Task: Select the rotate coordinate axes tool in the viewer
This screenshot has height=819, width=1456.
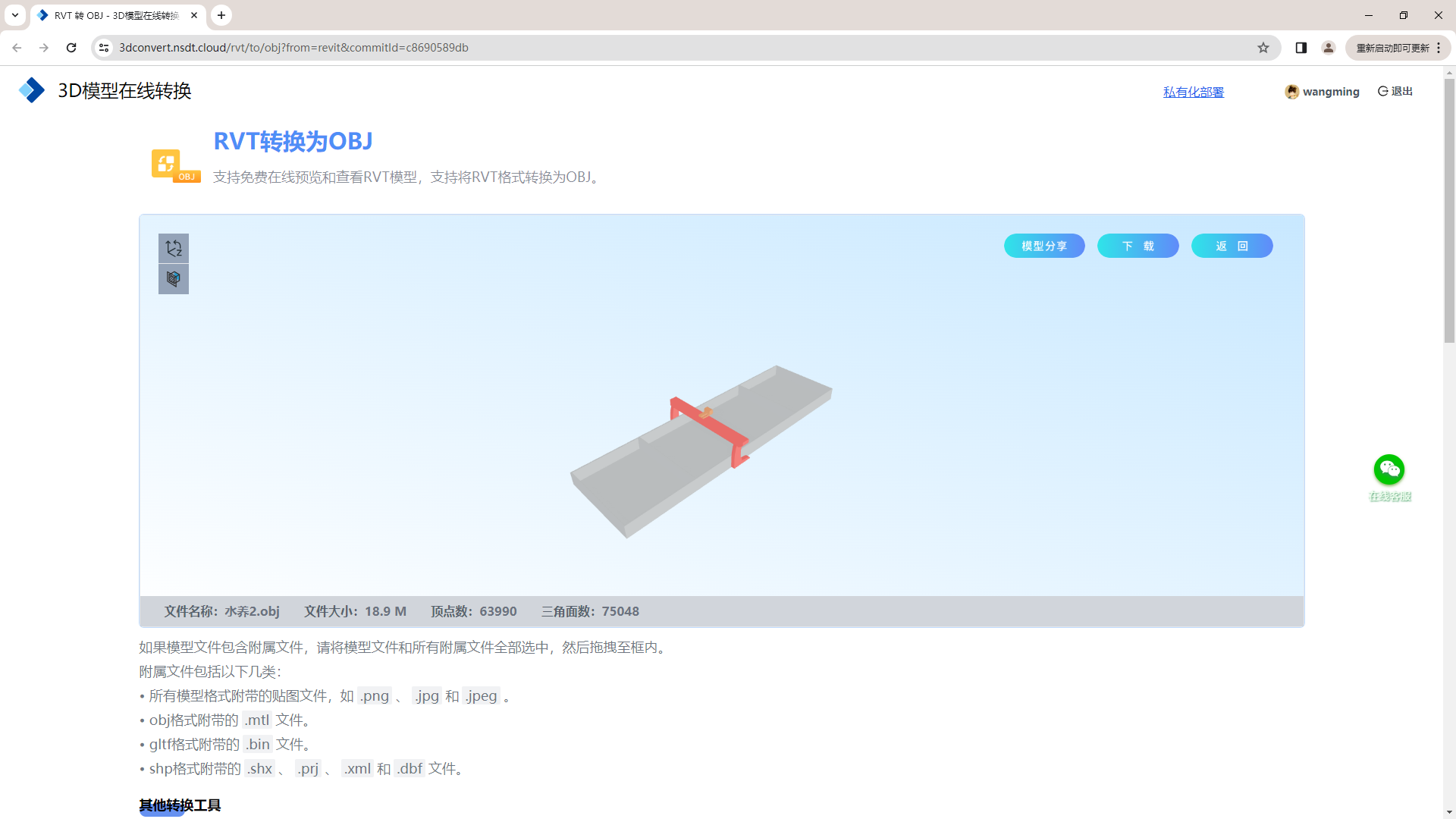Action: tap(173, 247)
